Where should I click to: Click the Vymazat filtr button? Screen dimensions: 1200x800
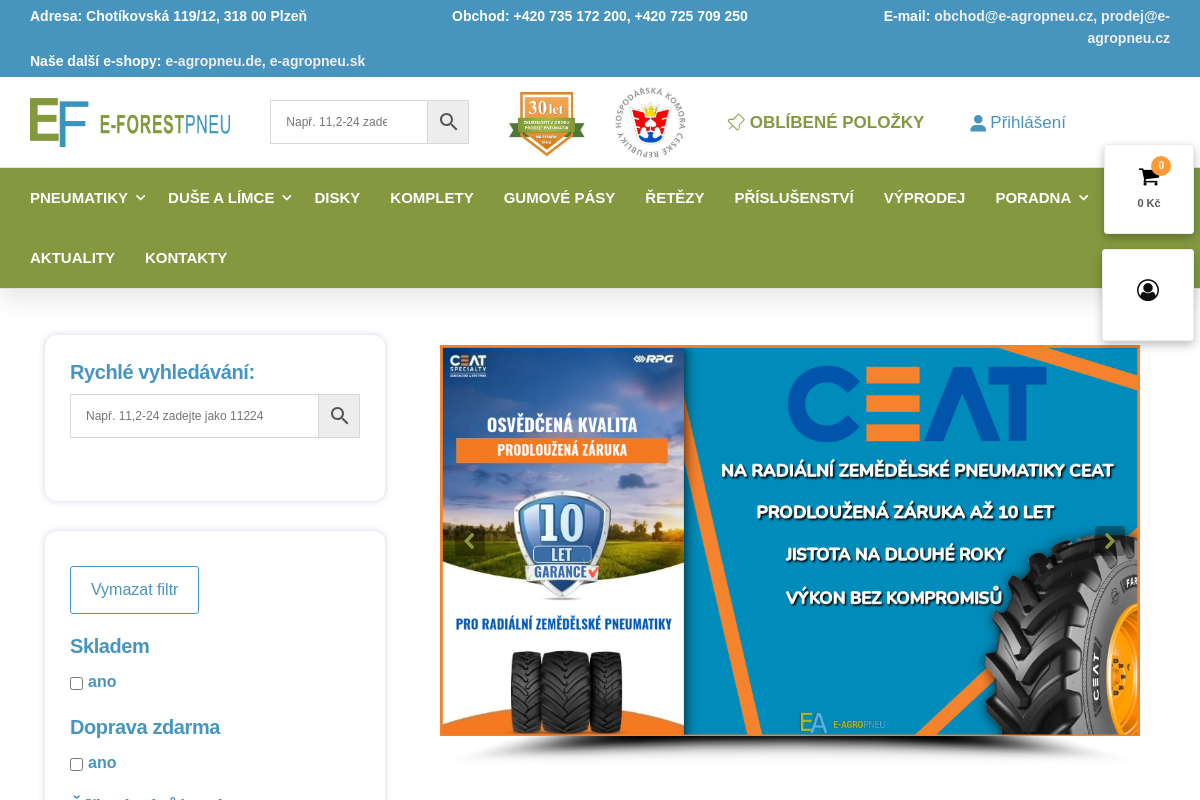tap(134, 590)
